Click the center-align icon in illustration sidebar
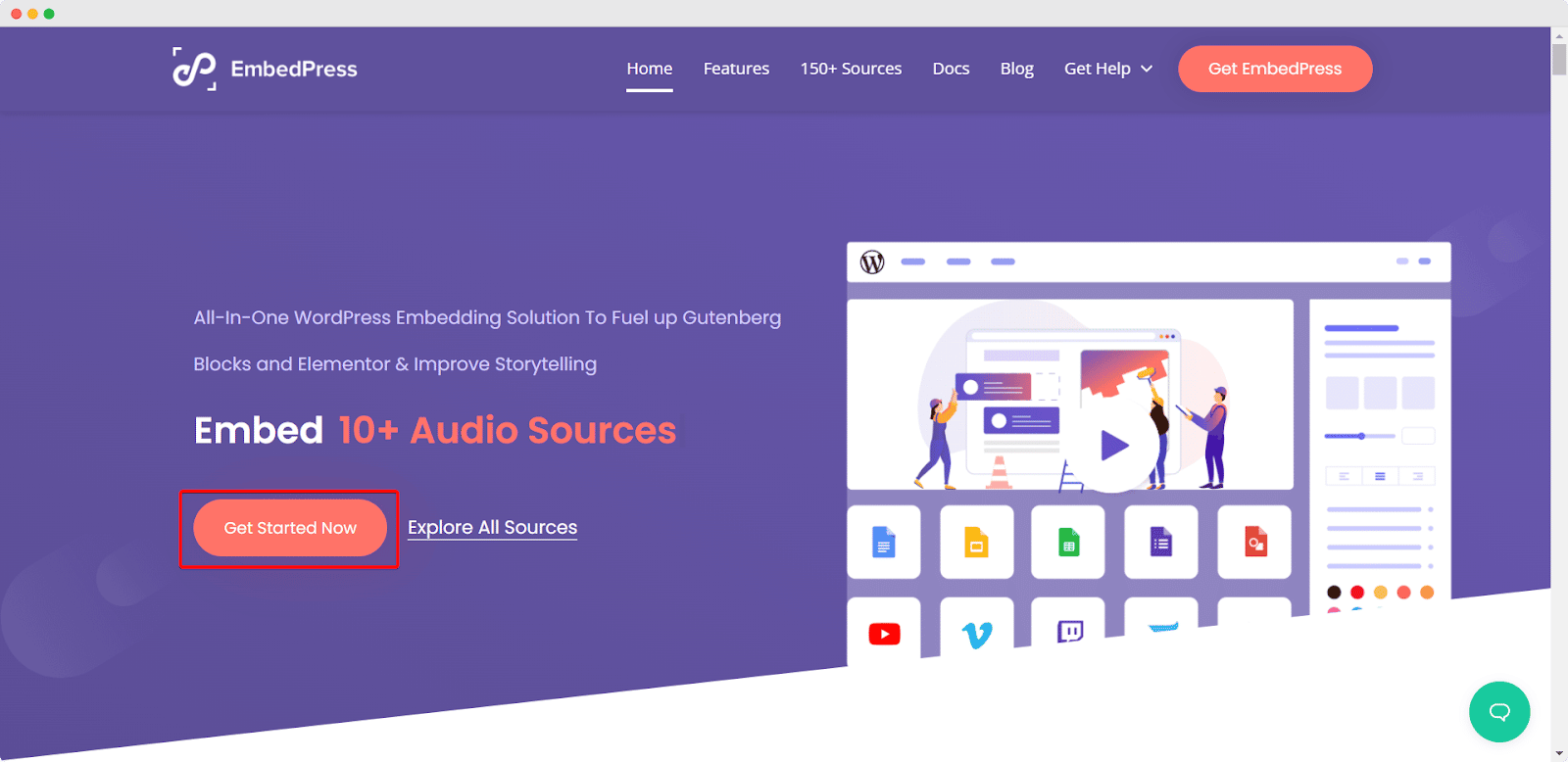 tap(1380, 476)
